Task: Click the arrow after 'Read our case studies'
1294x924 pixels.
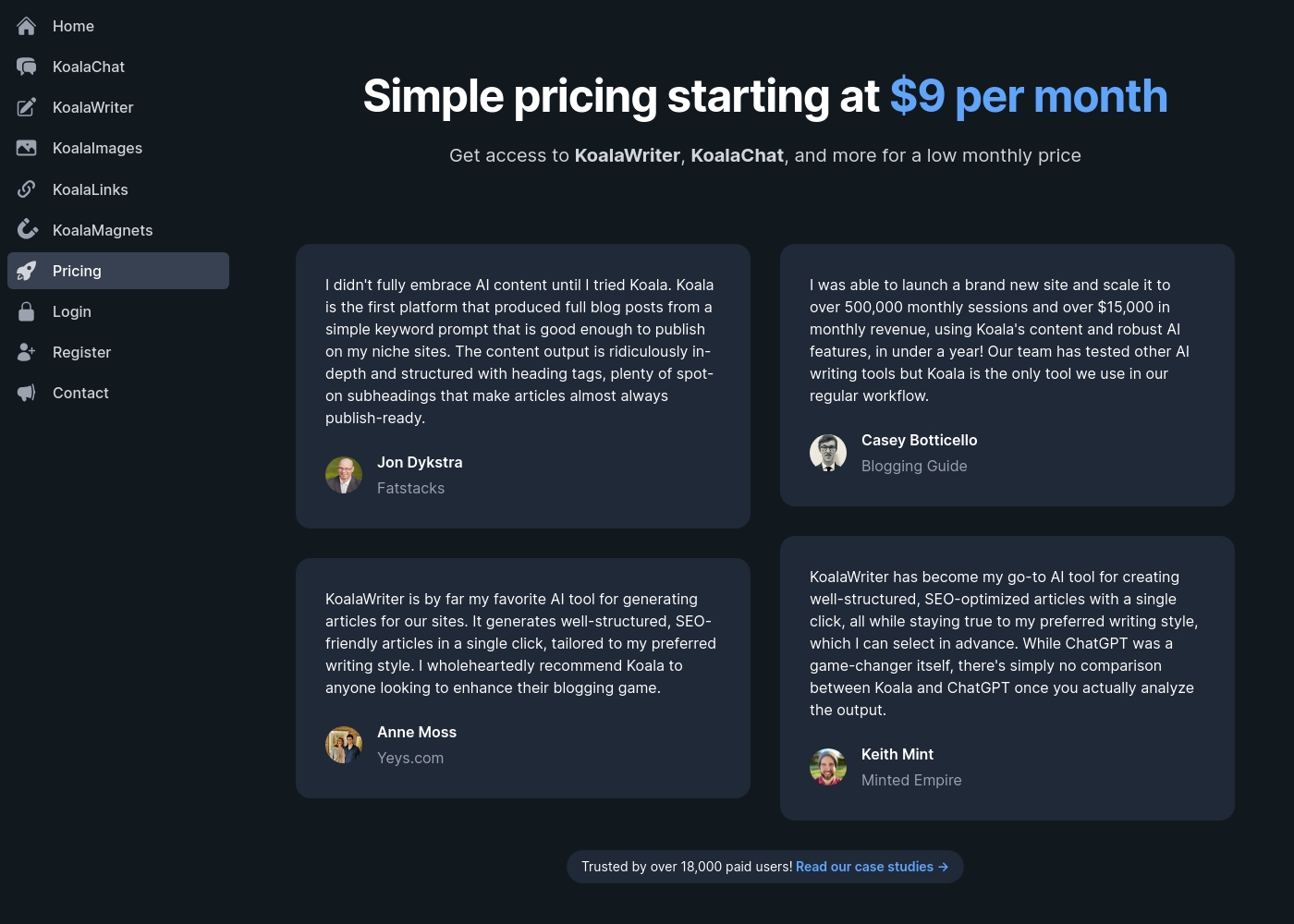Action: click(x=943, y=867)
